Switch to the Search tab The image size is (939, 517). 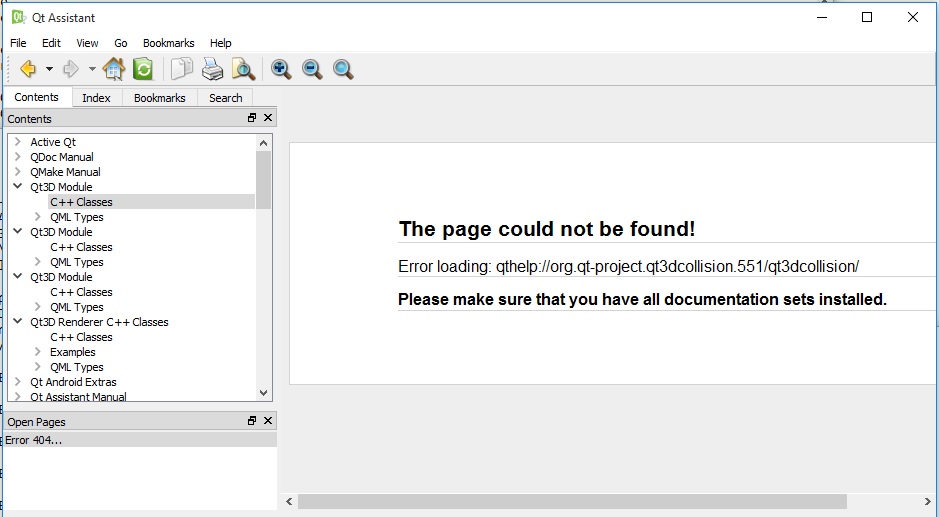225,98
